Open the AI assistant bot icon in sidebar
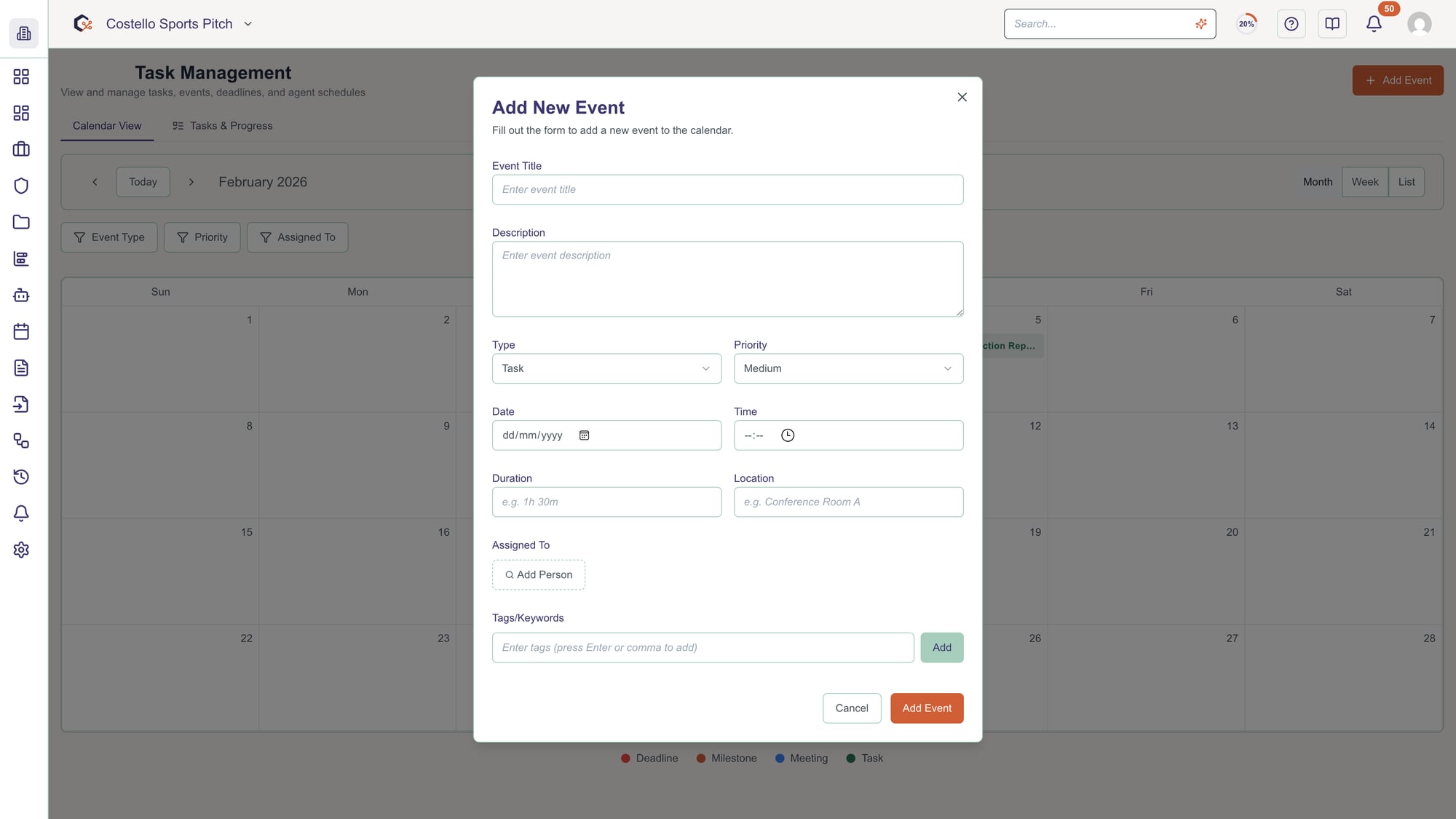Image resolution: width=1456 pixels, height=819 pixels. pyautogui.click(x=21, y=295)
